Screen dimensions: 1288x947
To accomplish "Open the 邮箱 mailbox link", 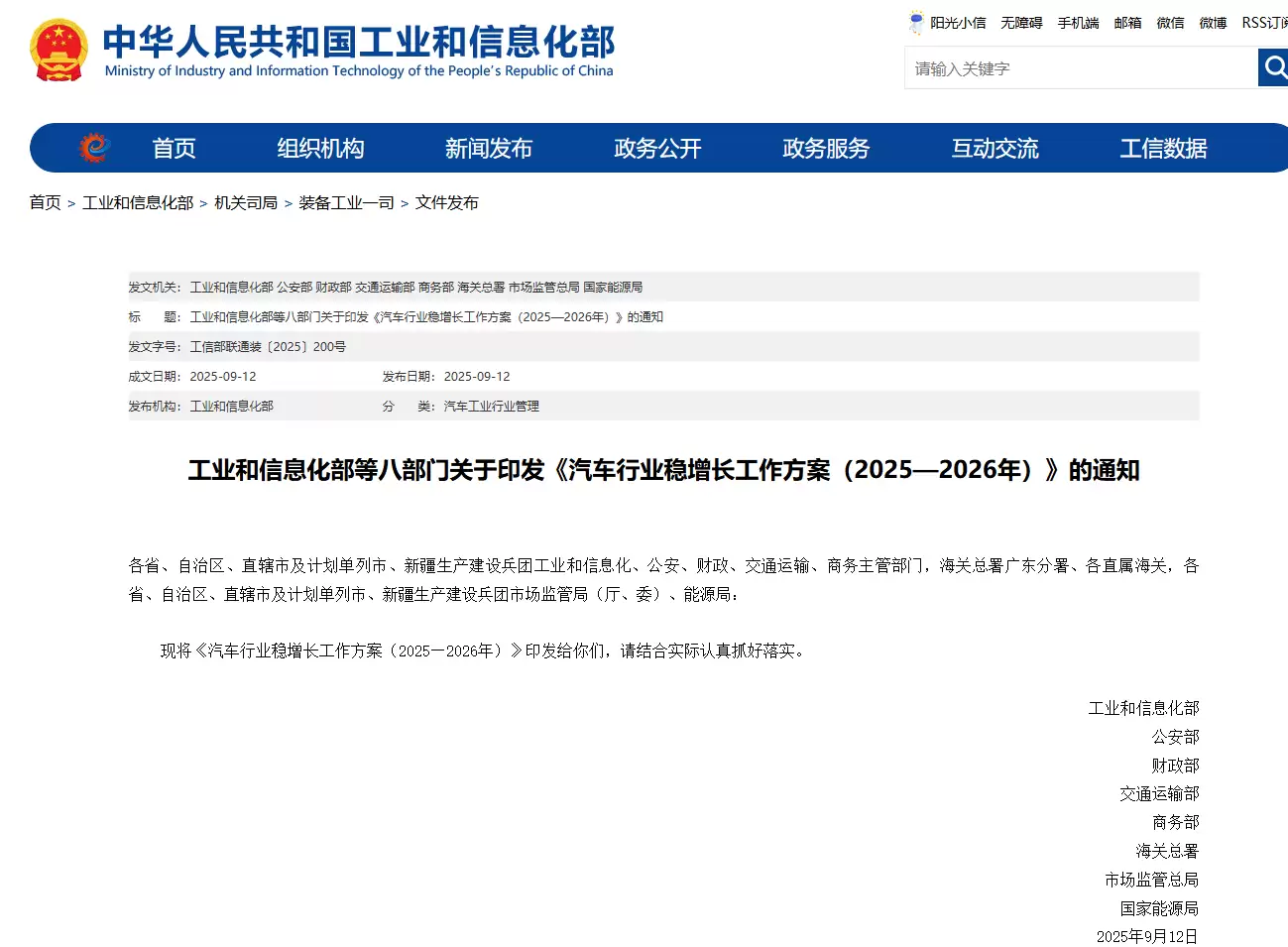I will (1127, 22).
